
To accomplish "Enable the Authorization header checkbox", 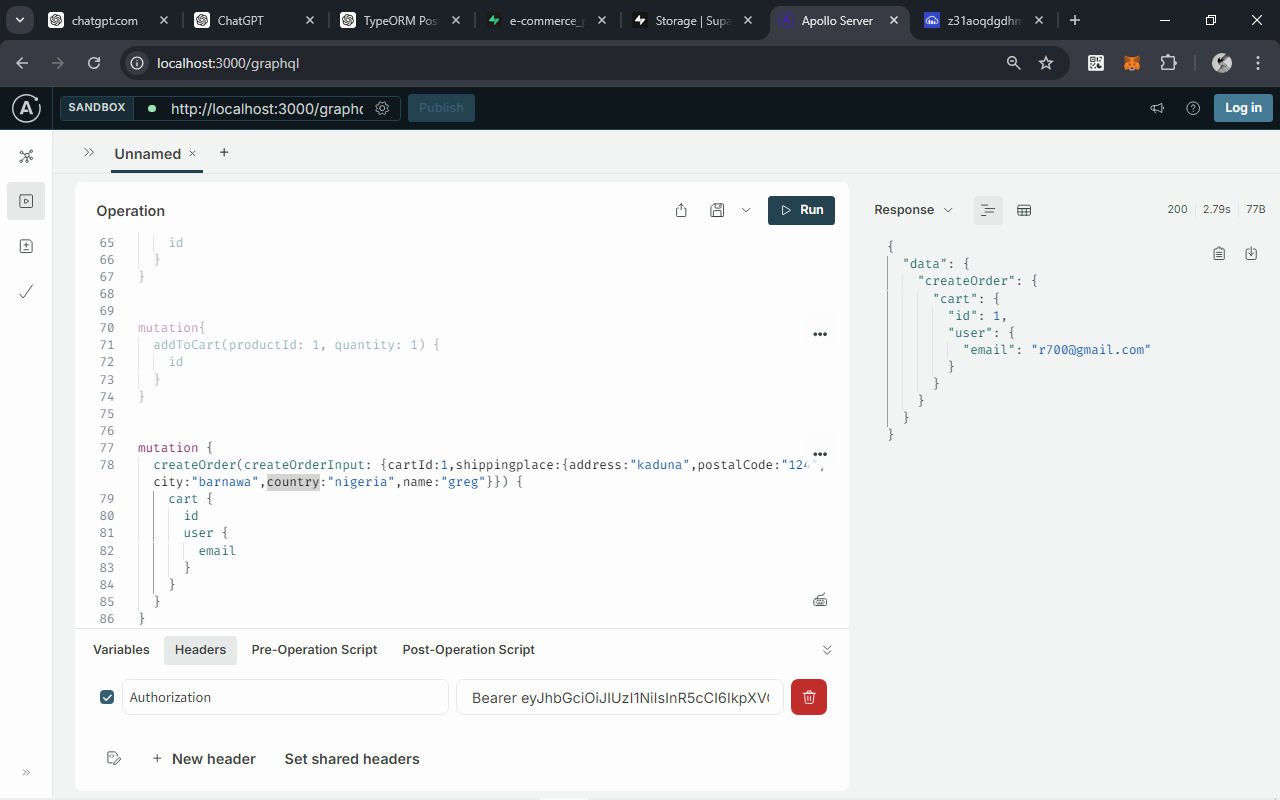I will point(107,697).
